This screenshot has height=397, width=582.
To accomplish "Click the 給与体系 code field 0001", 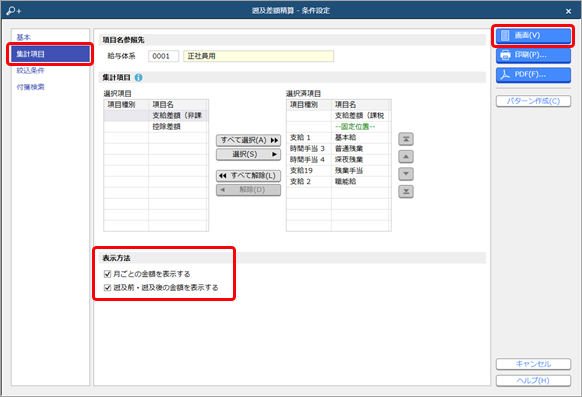I will pos(163,56).
